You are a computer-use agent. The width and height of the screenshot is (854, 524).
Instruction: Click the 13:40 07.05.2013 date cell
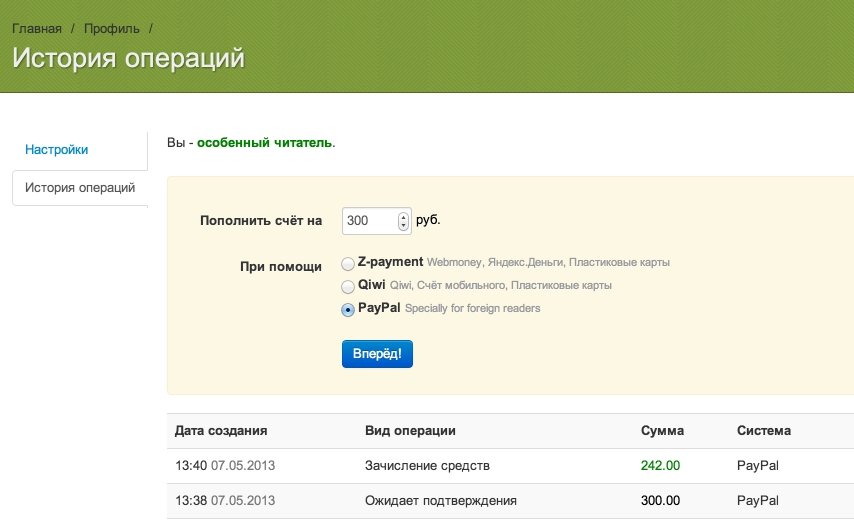[225, 466]
